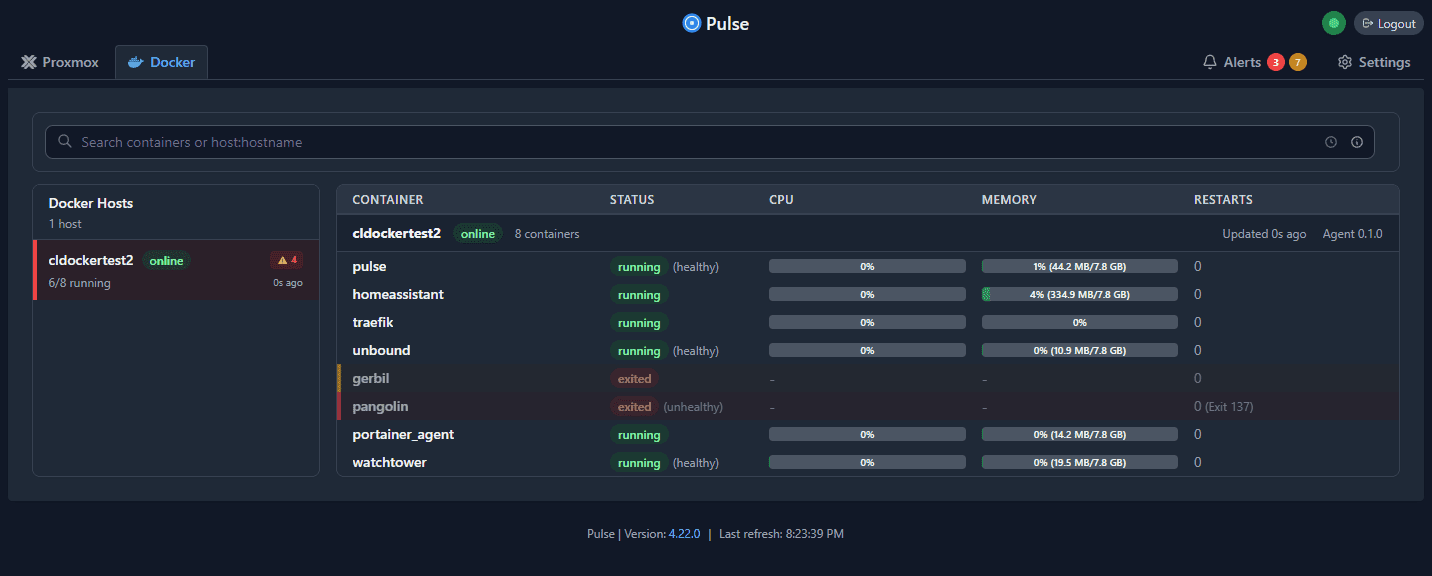
Task: Open the version 4.22.0 link
Action: 685,534
